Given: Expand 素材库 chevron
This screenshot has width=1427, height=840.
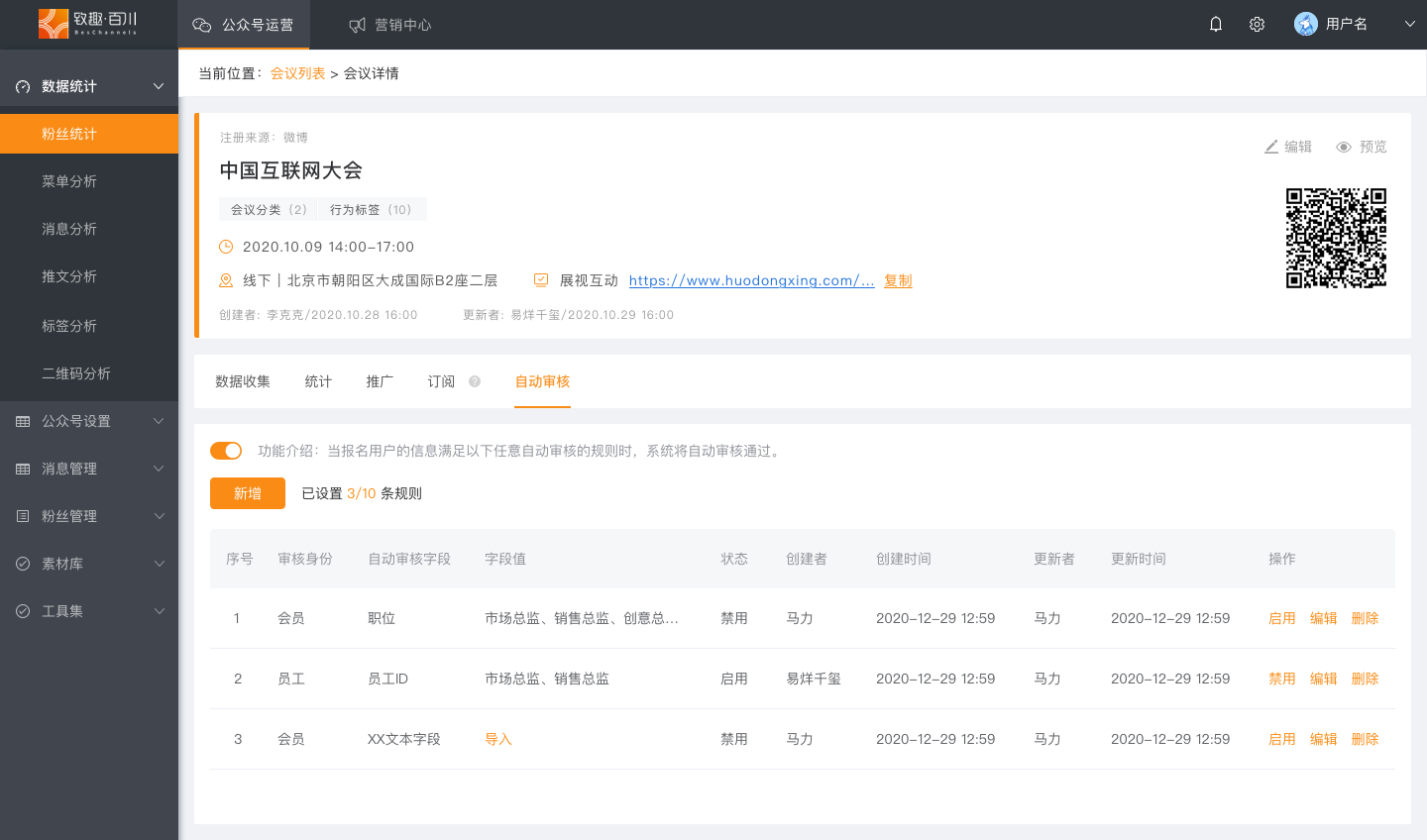Looking at the screenshot, I should tap(159, 564).
